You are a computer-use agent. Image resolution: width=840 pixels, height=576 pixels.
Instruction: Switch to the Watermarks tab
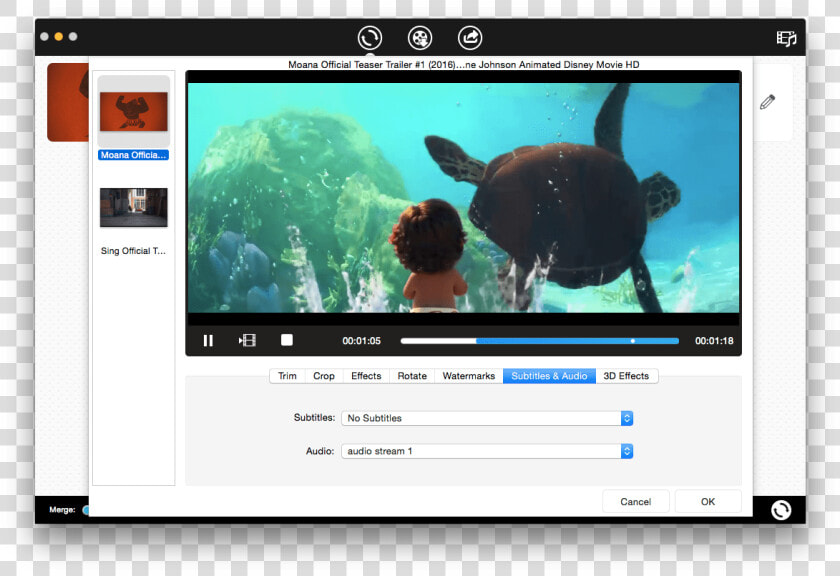click(x=469, y=376)
